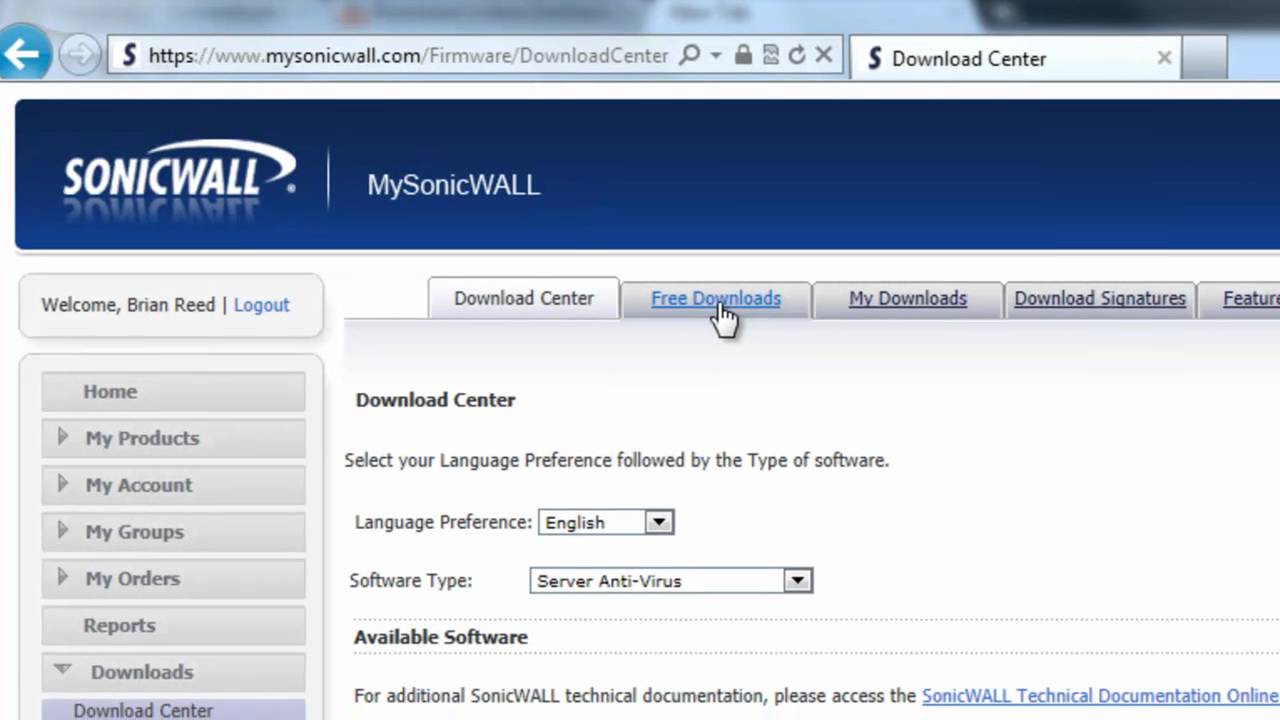The image size is (1280, 720).
Task: Open the Download Signatures tab
Action: click(x=1099, y=298)
